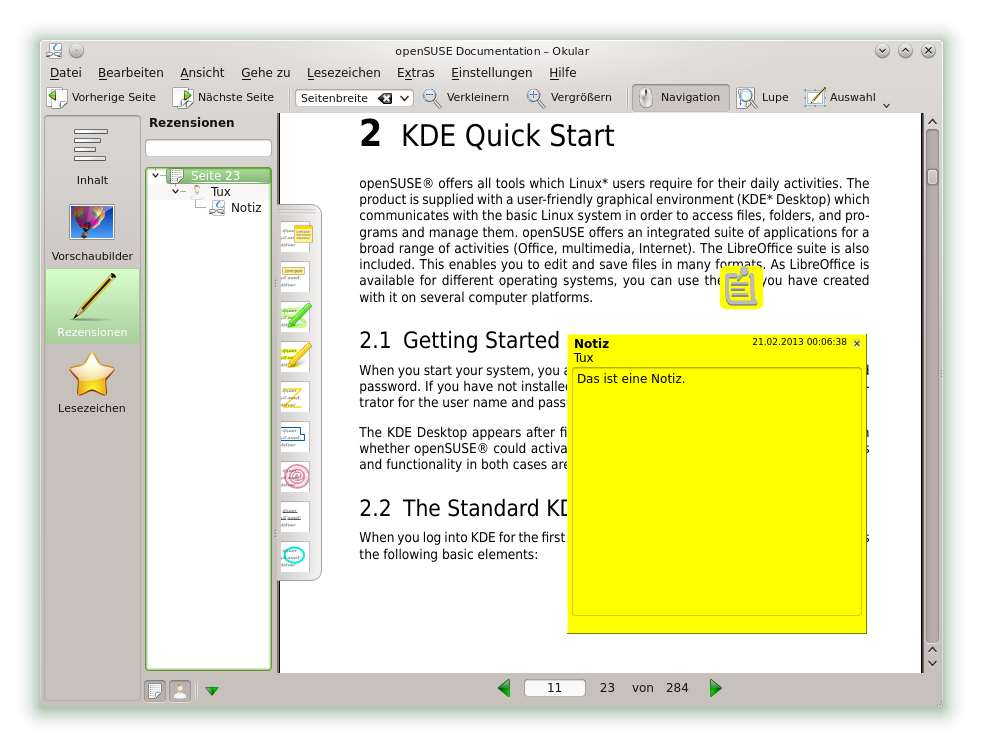Open the Einstellungen menu
Screen dimensions: 983x747
coord(491,72)
